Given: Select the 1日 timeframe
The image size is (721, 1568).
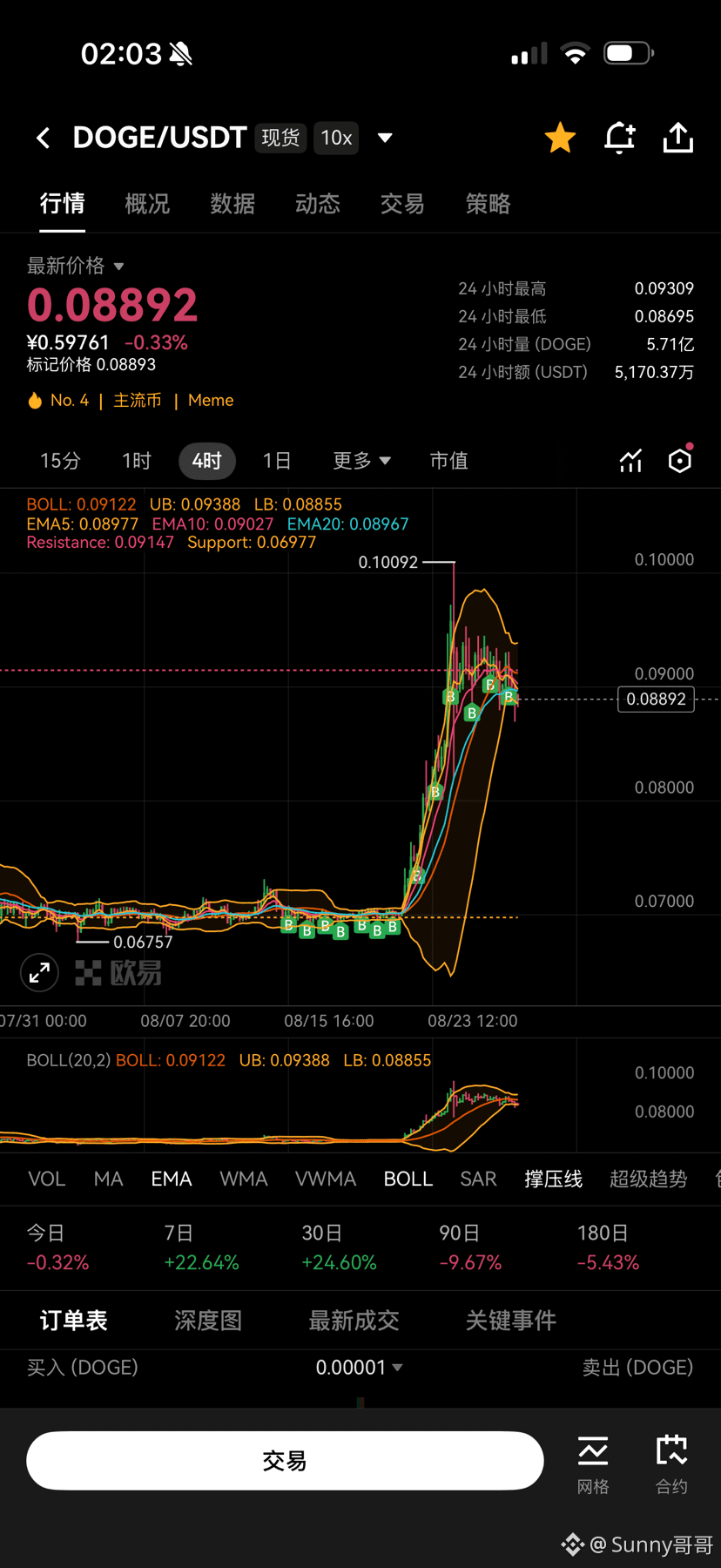Looking at the screenshot, I should tap(277, 461).
